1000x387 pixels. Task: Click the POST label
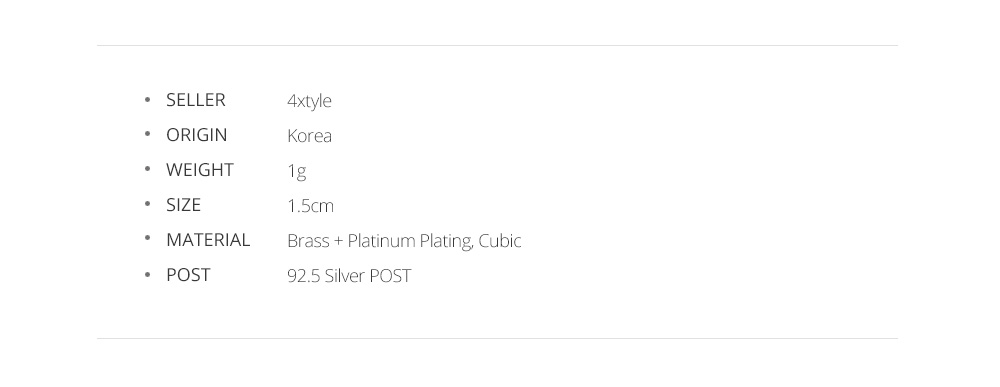point(188,275)
